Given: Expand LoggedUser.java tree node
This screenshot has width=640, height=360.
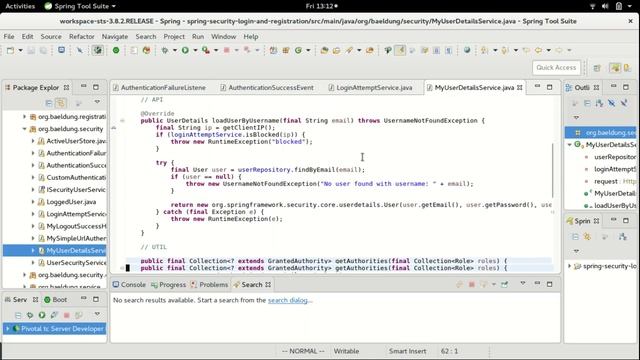Looking at the screenshot, I should [x=33, y=202].
